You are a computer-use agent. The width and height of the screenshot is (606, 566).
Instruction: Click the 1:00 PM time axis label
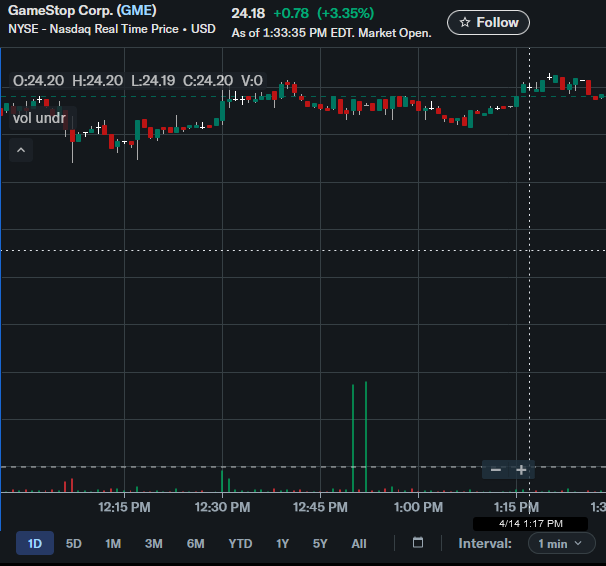click(418, 507)
